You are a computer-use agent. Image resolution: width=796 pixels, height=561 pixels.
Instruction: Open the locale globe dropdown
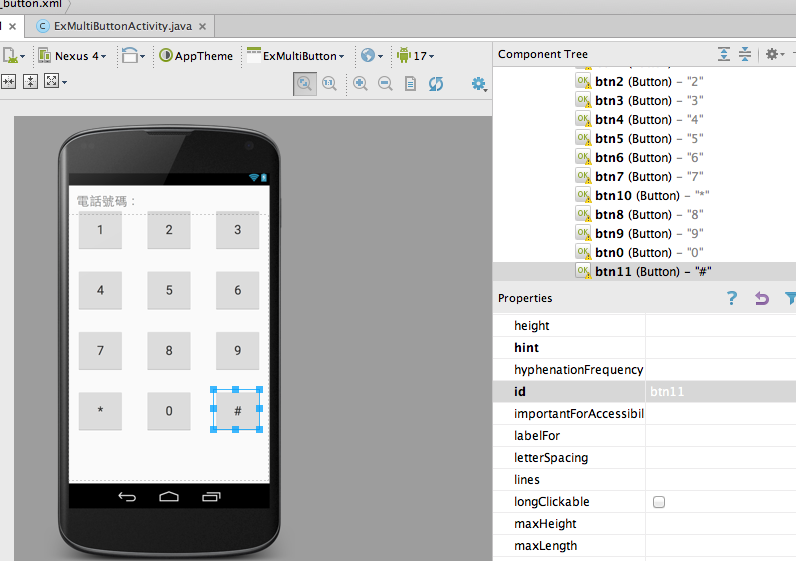click(x=372, y=56)
